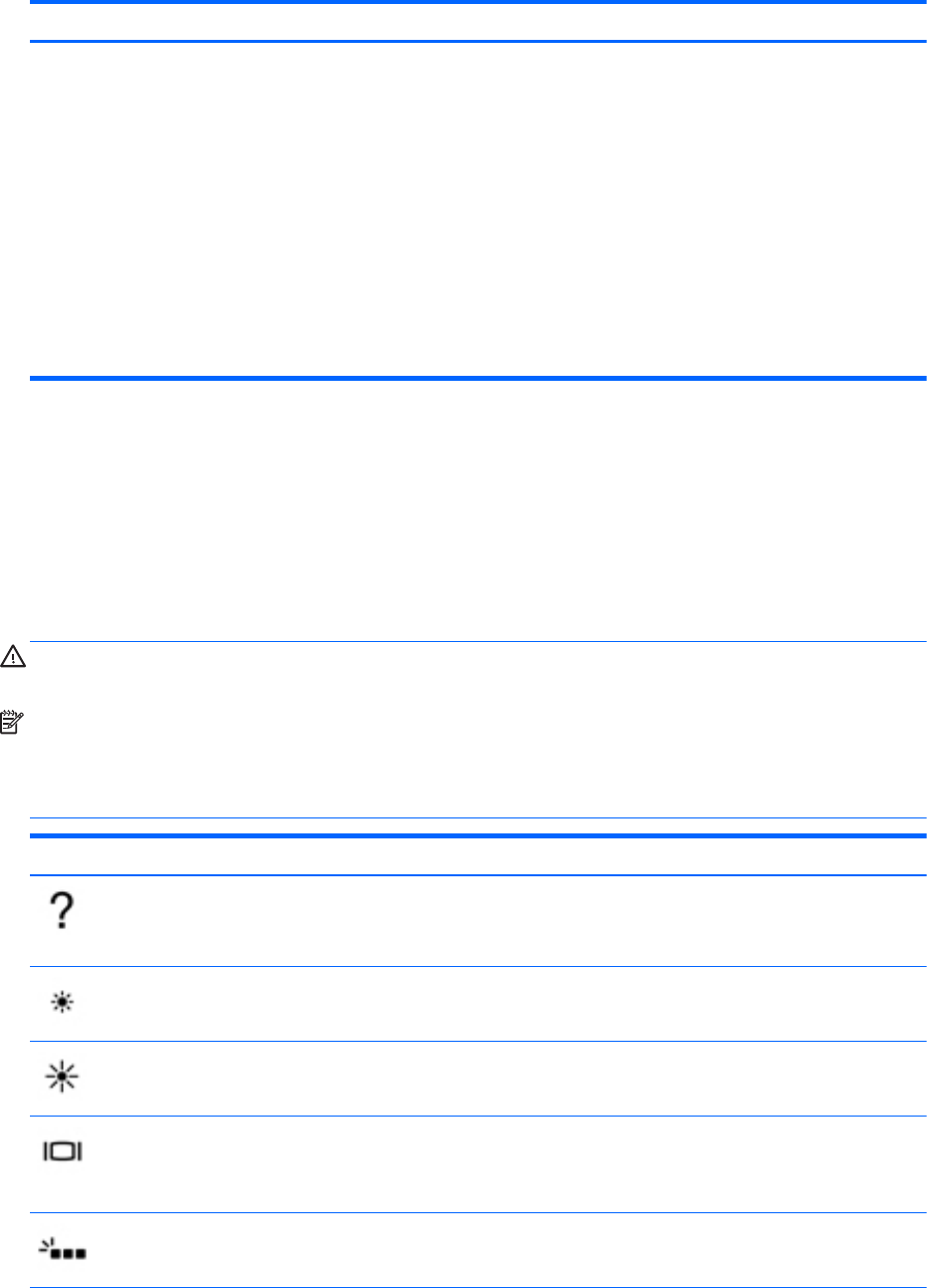Click the keyboard backlight icon
This screenshot has width=927, height=1288.
coord(62,1247)
